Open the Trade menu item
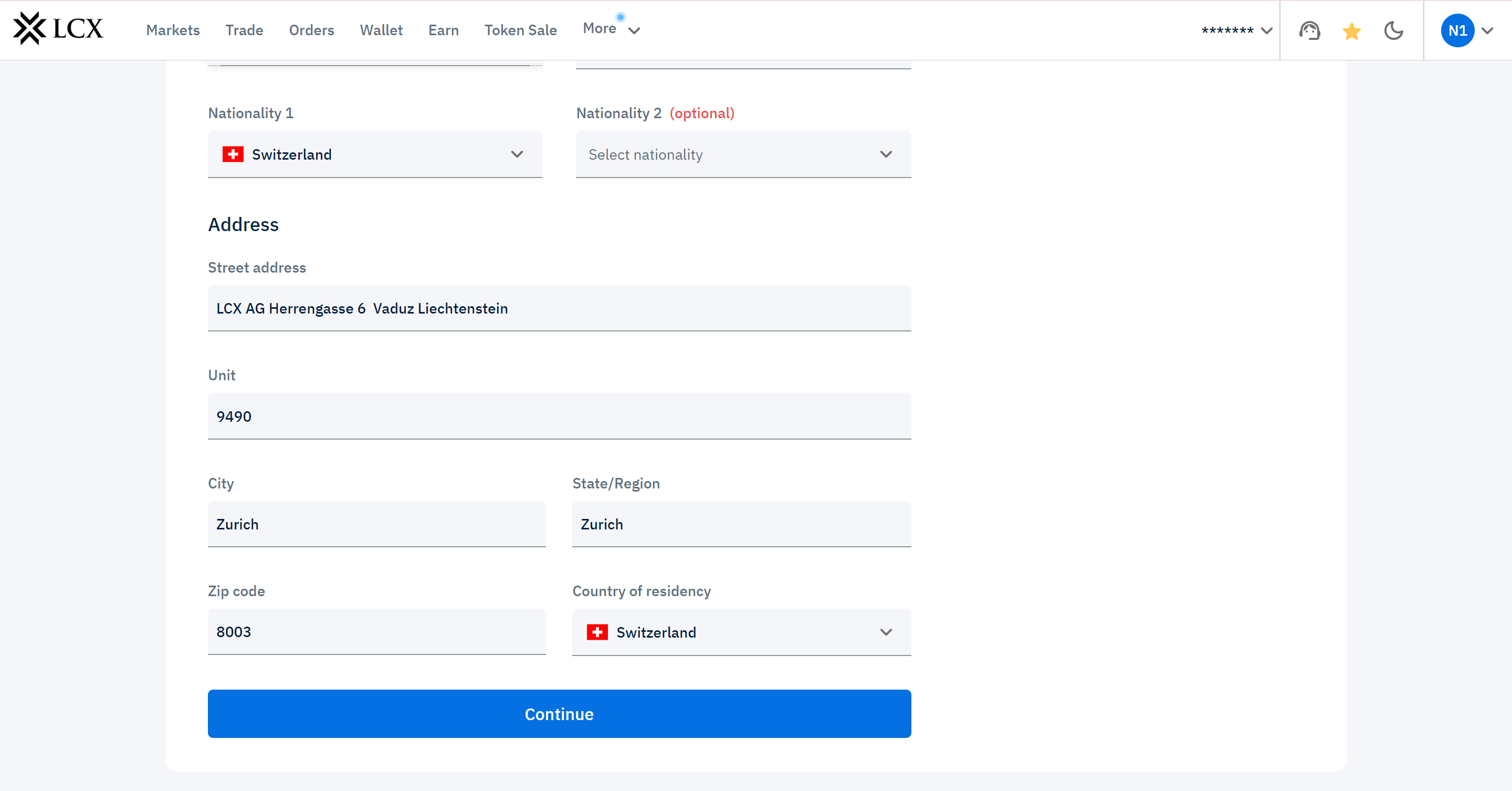This screenshot has width=1512, height=791. (x=244, y=30)
